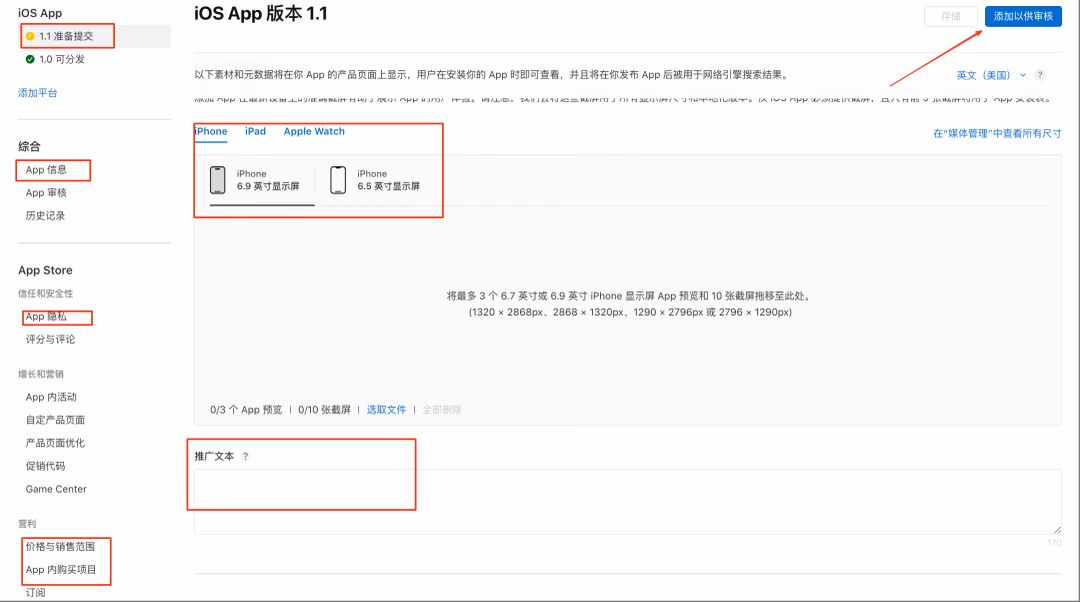Open the 英文（美国）language dropdown
1080x602 pixels.
(x=990, y=75)
